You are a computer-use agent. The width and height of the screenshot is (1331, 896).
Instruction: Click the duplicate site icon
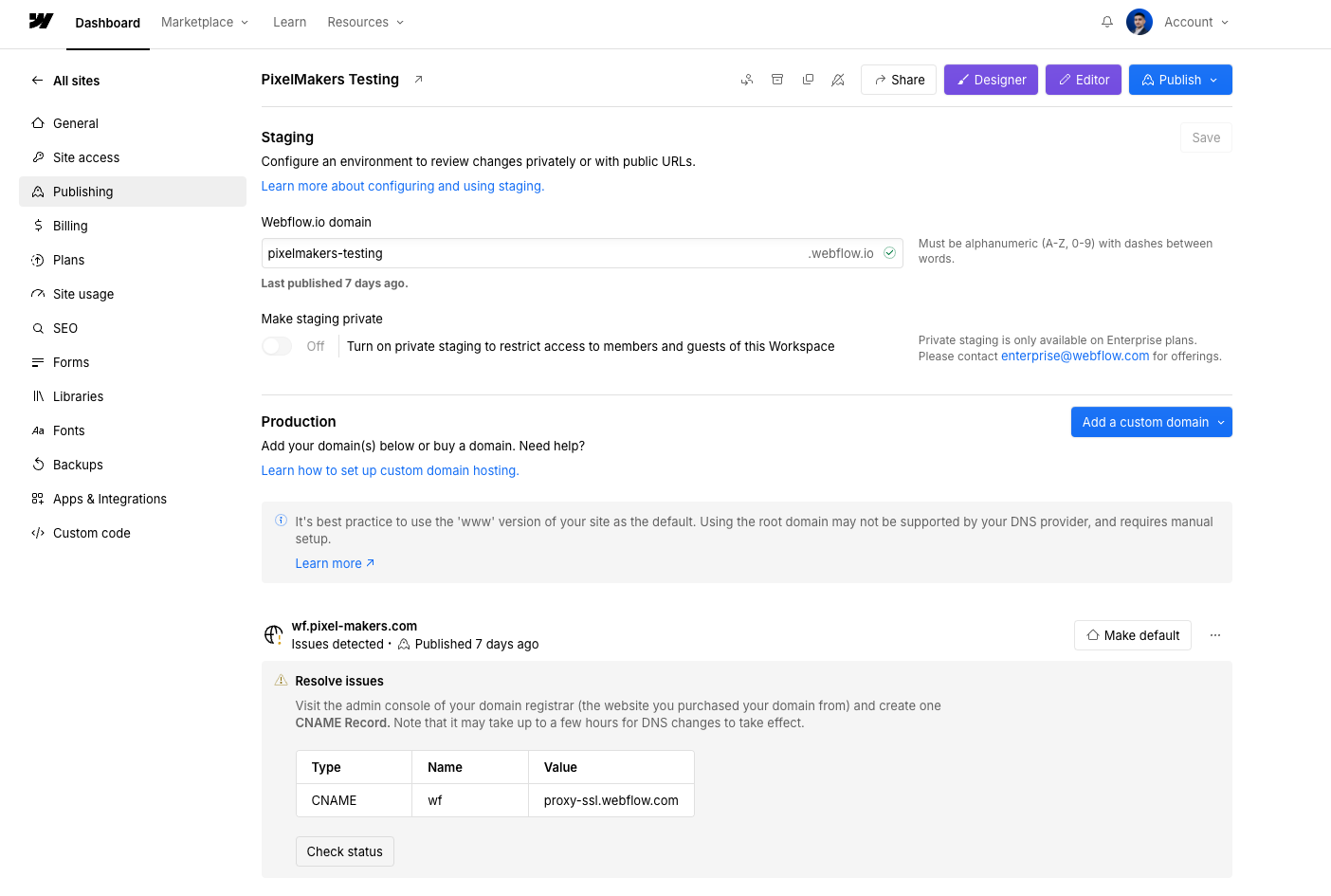(x=808, y=80)
